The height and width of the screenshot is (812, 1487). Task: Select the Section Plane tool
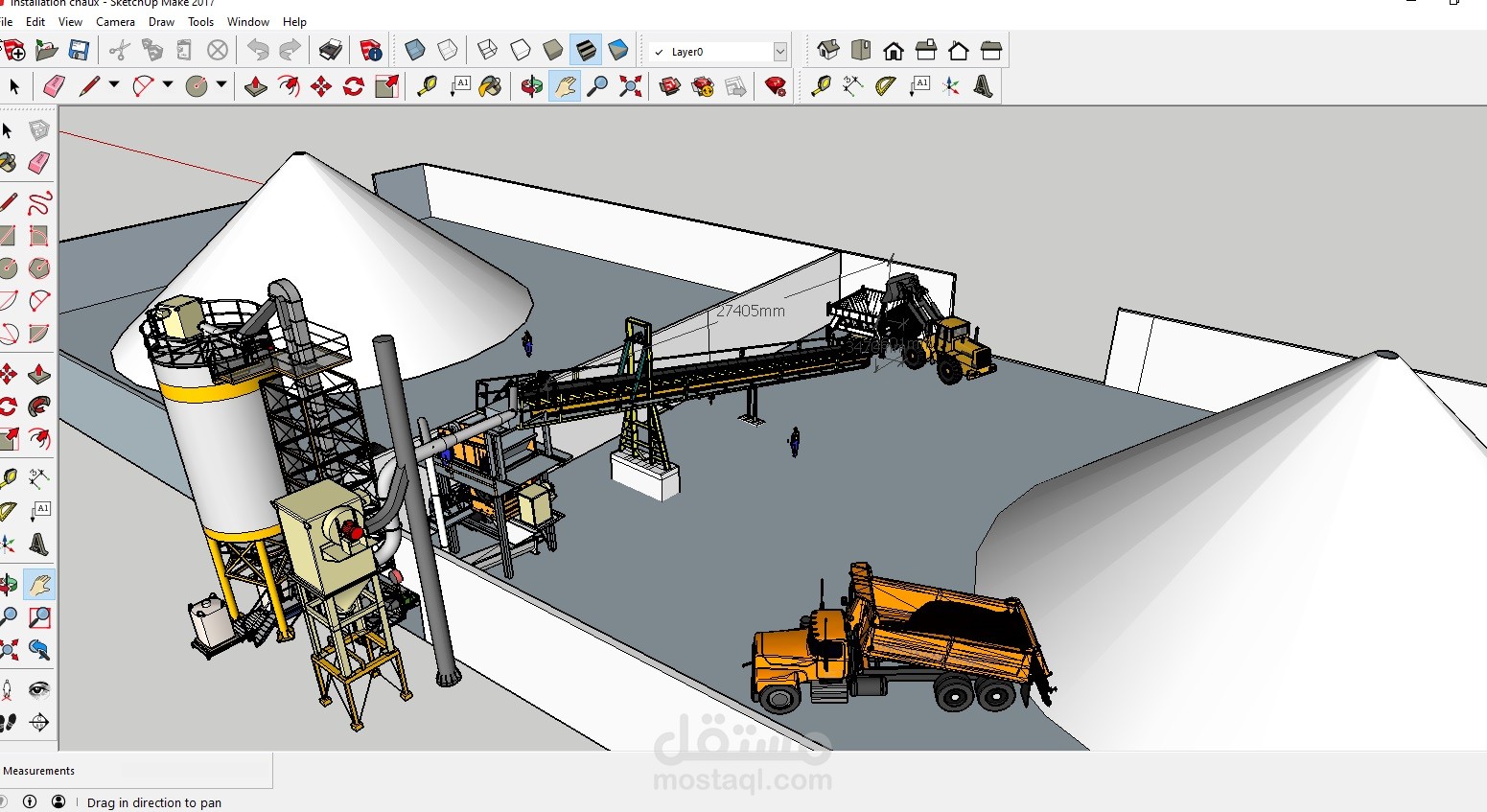[39, 723]
